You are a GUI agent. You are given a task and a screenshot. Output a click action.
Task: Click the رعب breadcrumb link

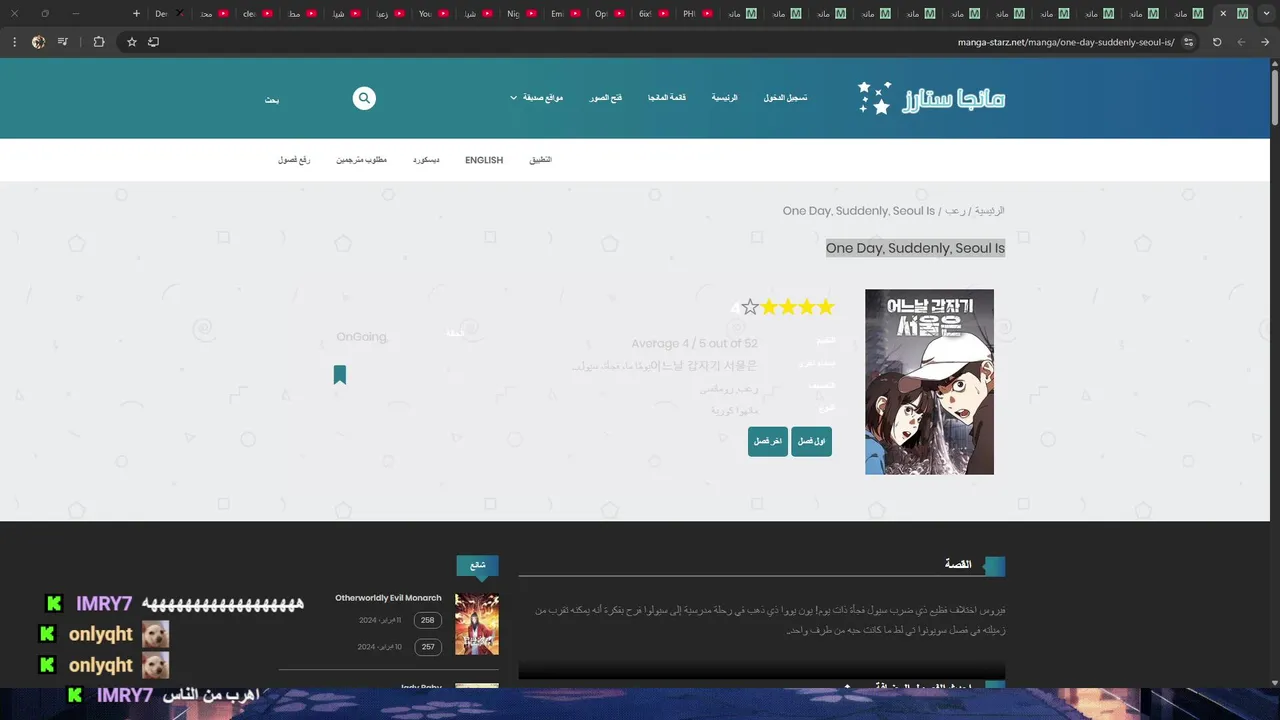click(955, 211)
